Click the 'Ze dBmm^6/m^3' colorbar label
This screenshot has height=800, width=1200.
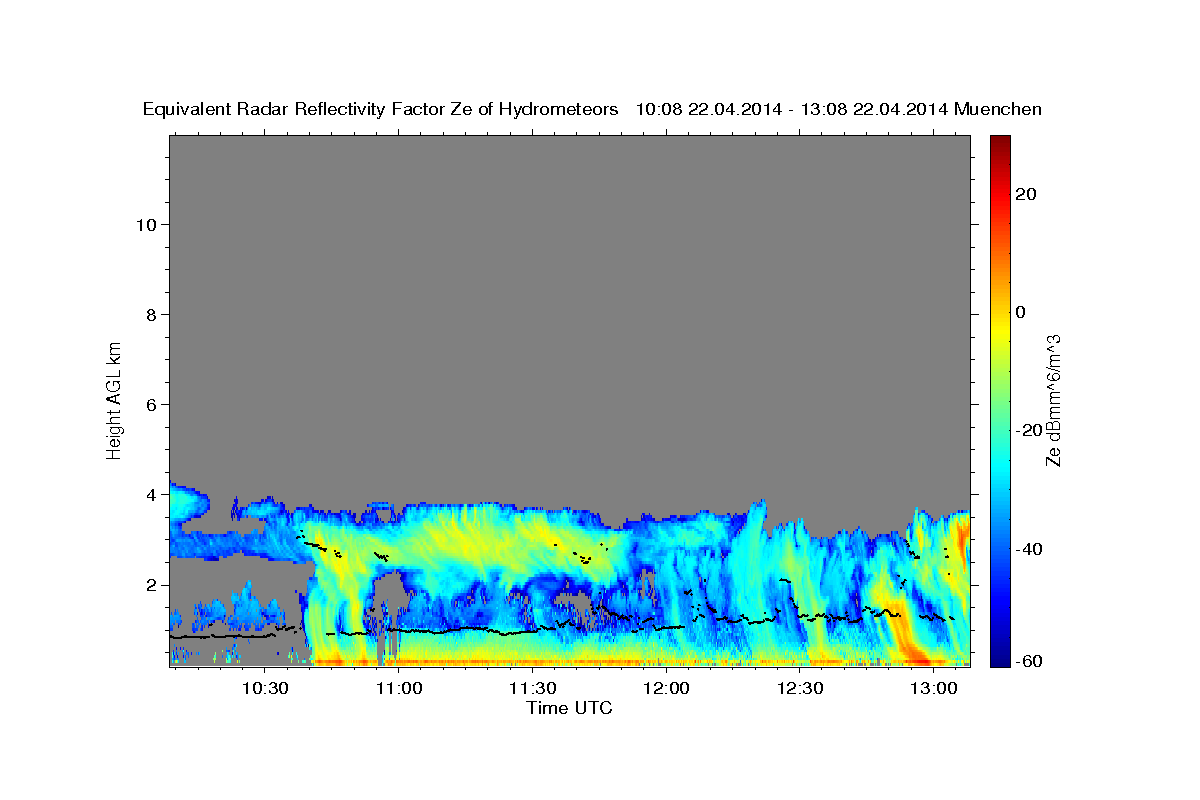tap(1053, 400)
